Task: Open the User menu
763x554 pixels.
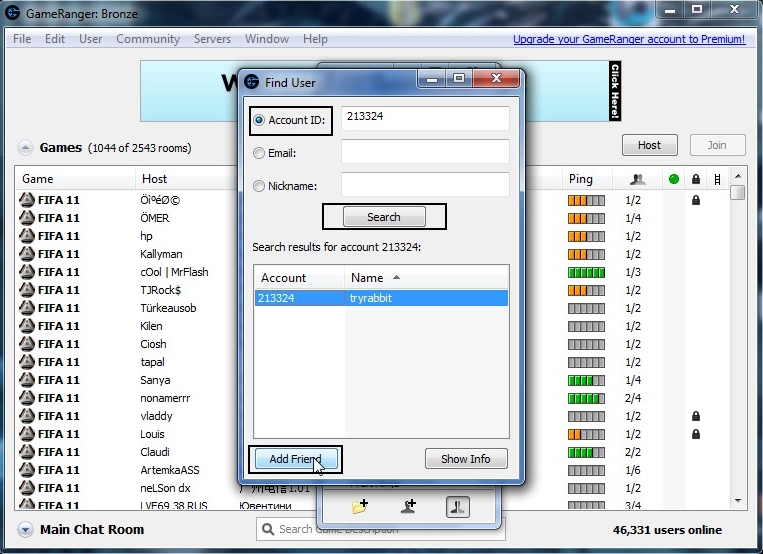Action: (x=91, y=39)
